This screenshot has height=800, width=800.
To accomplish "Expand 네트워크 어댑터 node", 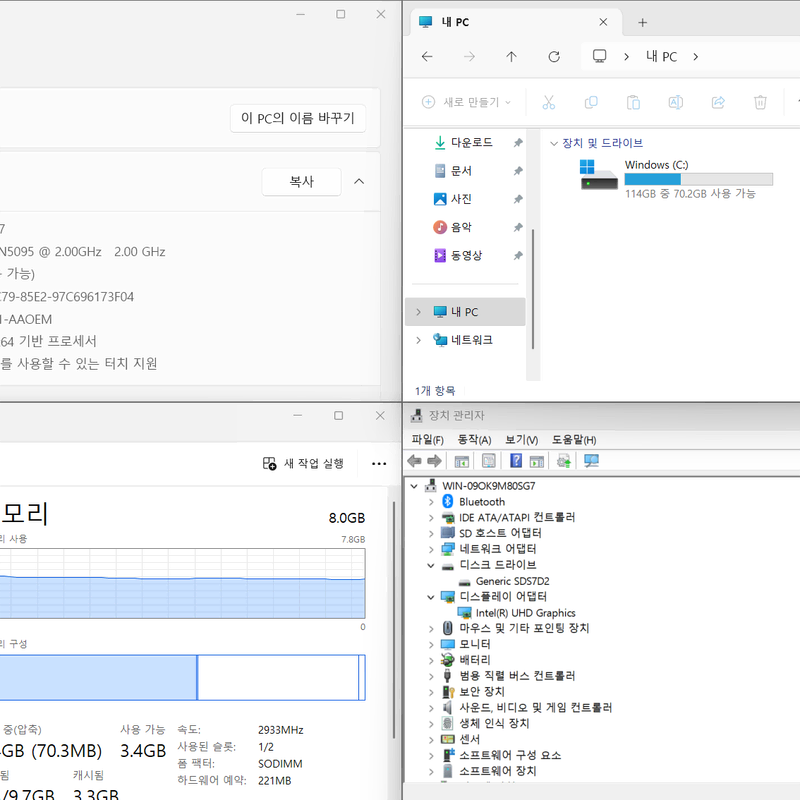I will (x=431, y=549).
